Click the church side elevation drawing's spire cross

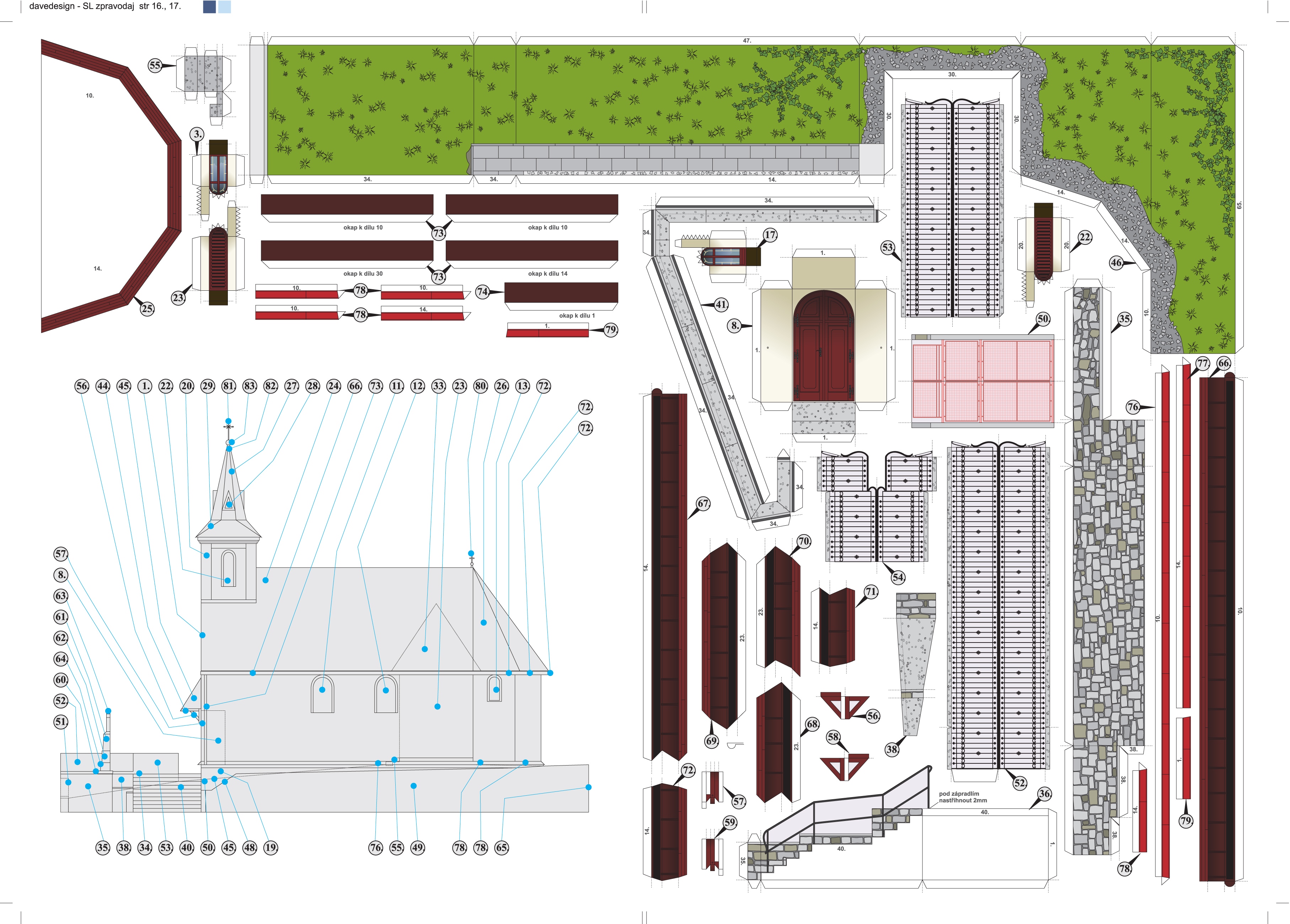tap(229, 426)
